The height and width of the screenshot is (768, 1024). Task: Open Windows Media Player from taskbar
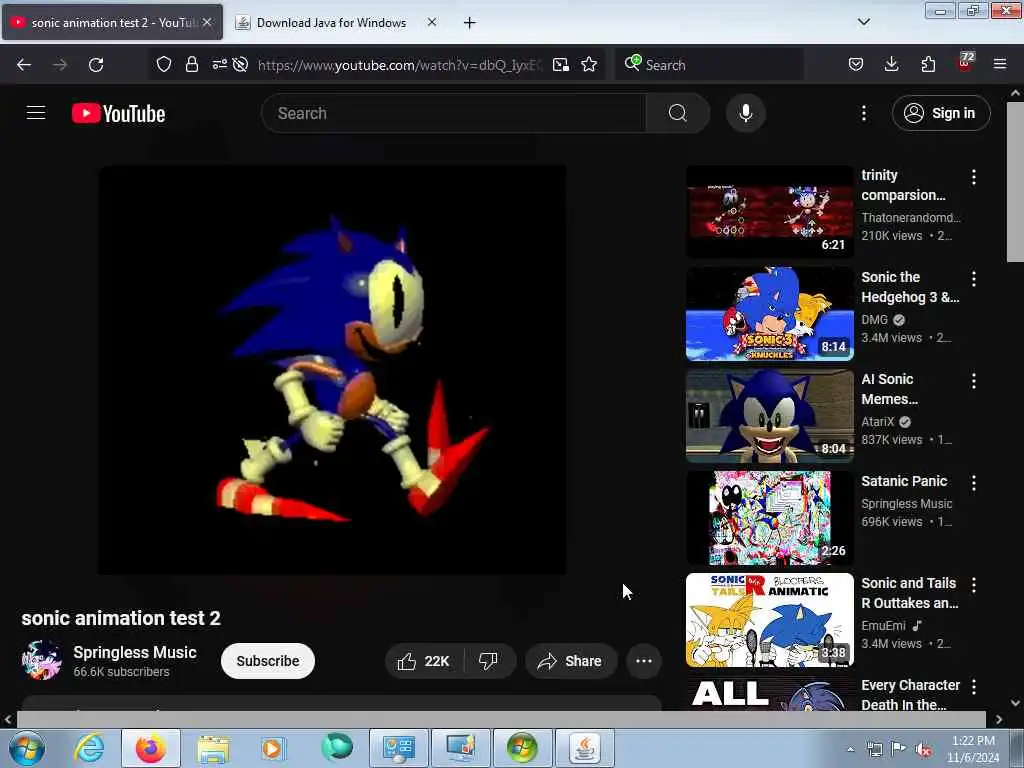tap(273, 748)
